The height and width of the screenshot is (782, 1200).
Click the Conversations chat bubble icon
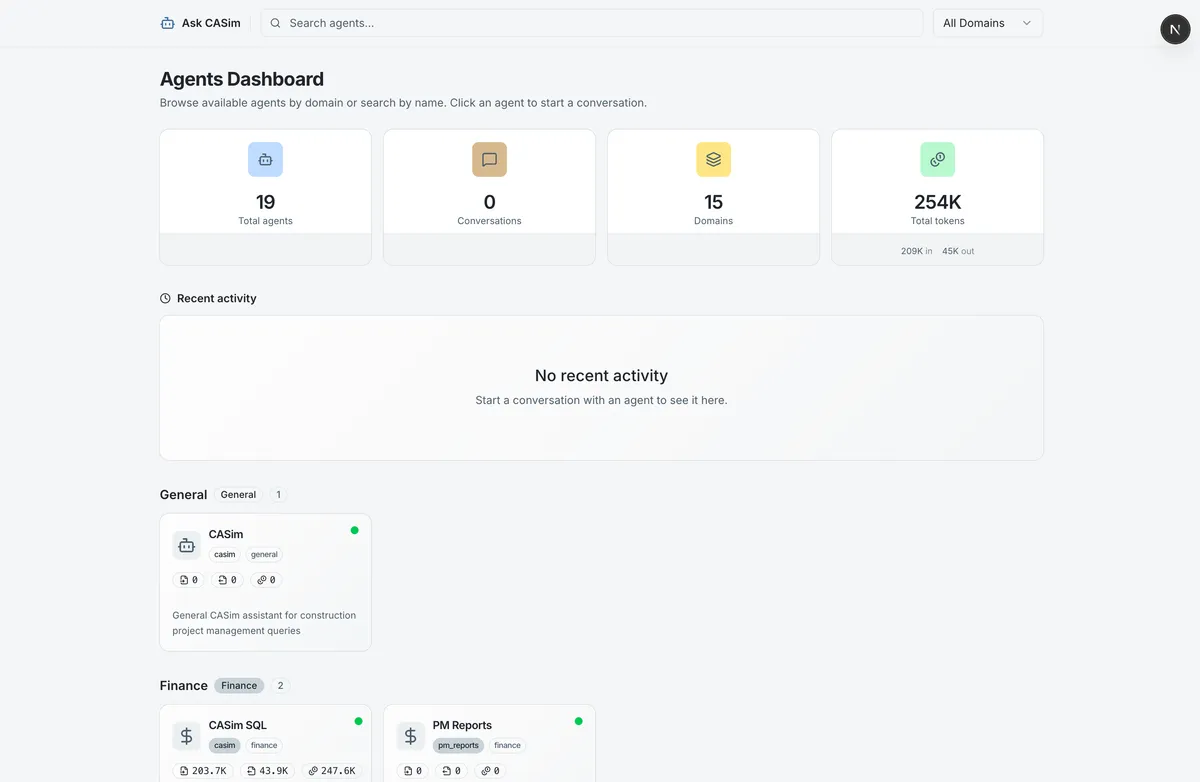[489, 159]
